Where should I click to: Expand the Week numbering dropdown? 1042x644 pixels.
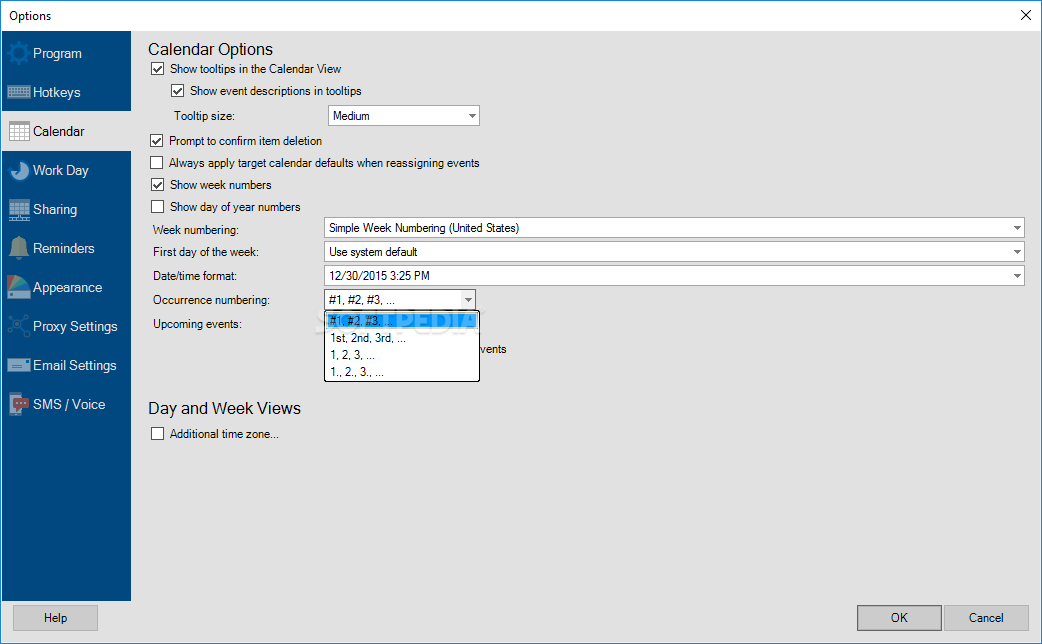tap(674, 228)
